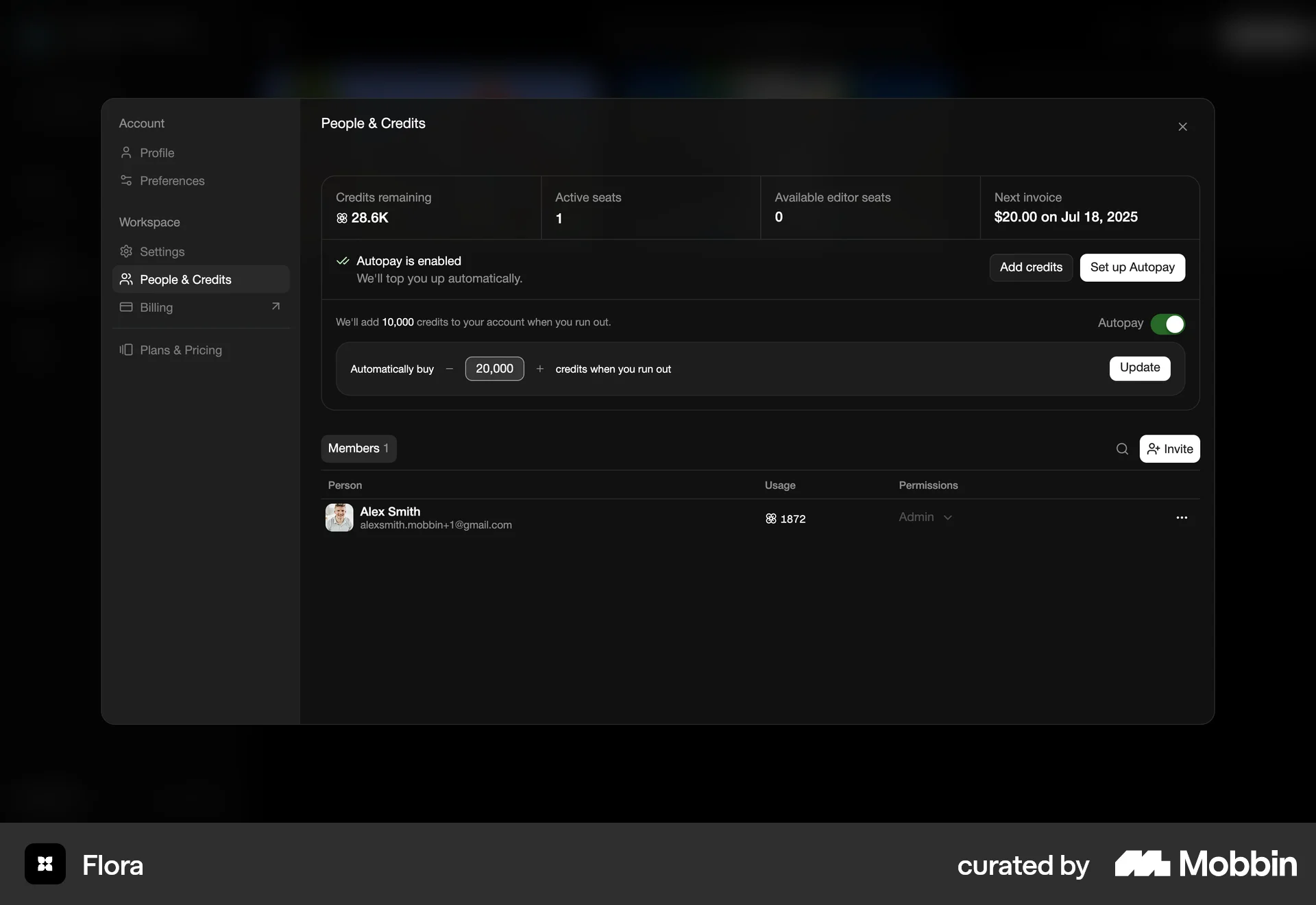Click the Update button for auto-buy
Viewport: 1316px width, 905px height.
1139,367
